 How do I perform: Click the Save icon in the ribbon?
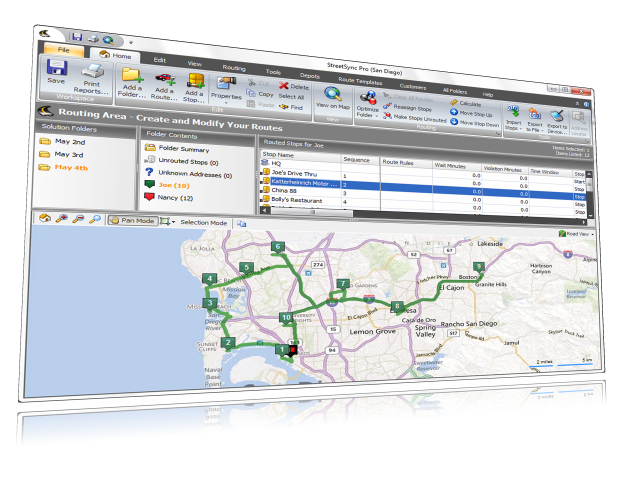56,70
